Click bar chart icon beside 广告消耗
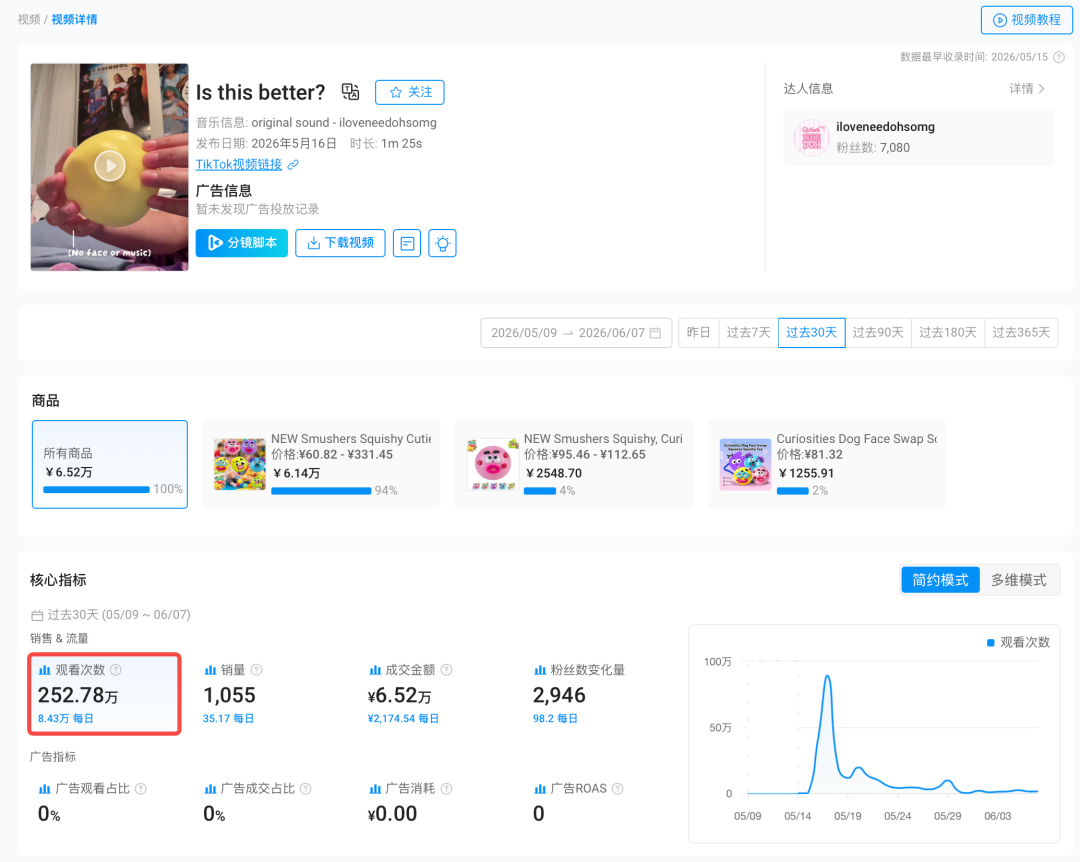Viewport: 1080px width, 862px height. 375,789
